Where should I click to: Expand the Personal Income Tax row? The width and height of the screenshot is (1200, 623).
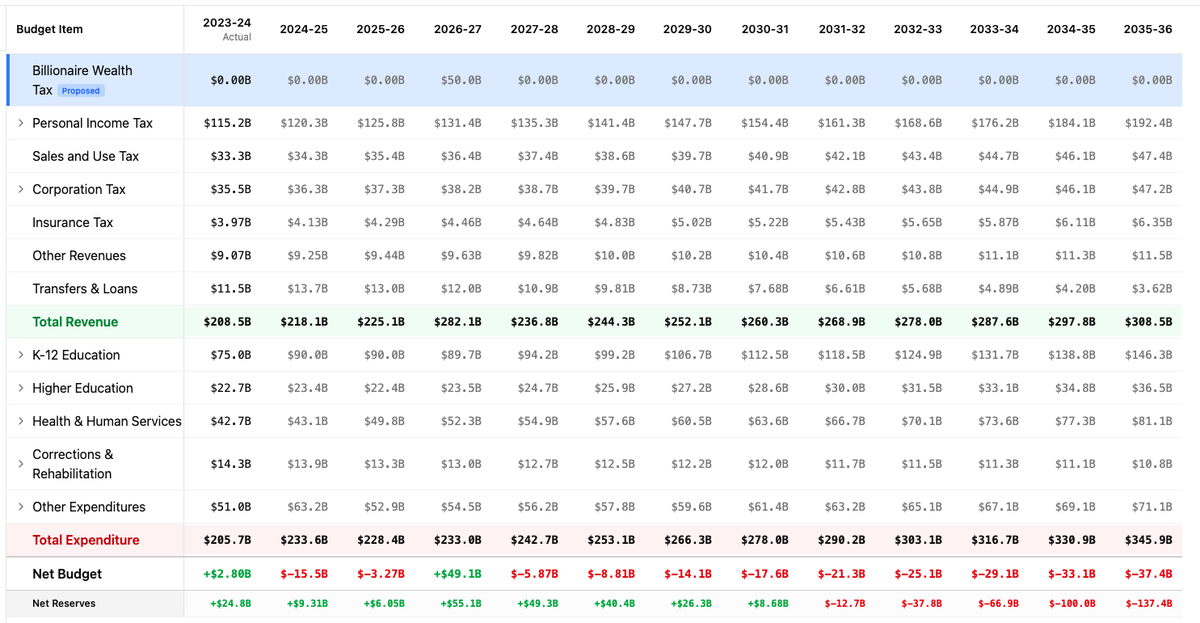point(20,123)
